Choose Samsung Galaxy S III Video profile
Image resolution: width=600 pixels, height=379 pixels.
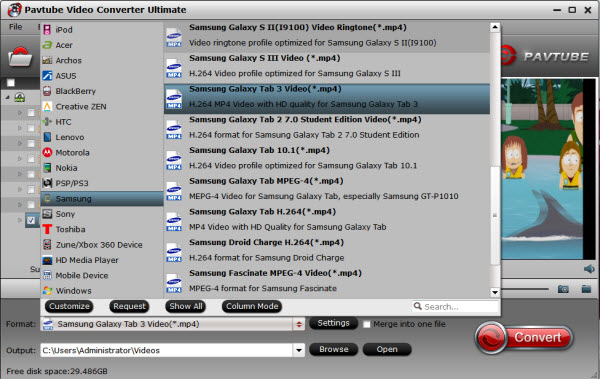pos(327,68)
